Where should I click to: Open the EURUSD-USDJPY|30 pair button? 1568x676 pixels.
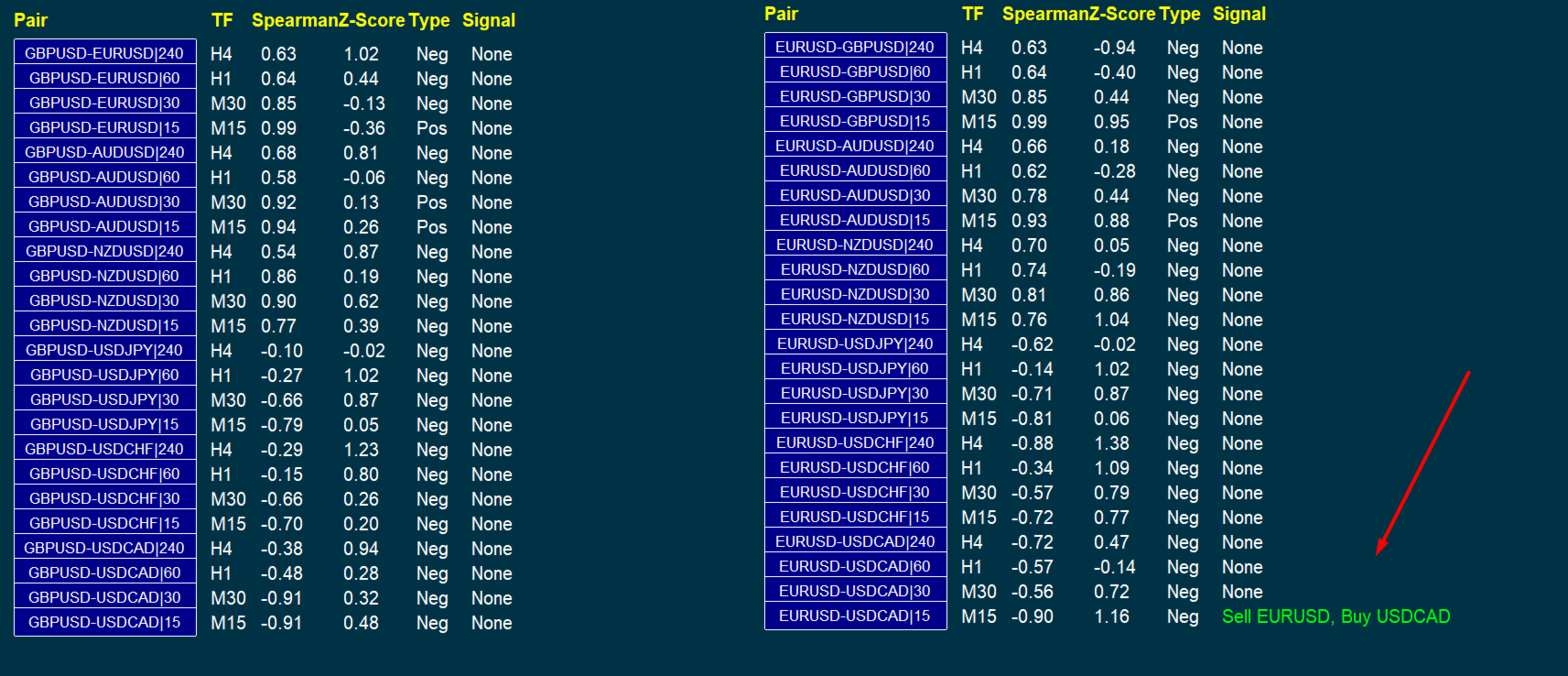pos(855,393)
